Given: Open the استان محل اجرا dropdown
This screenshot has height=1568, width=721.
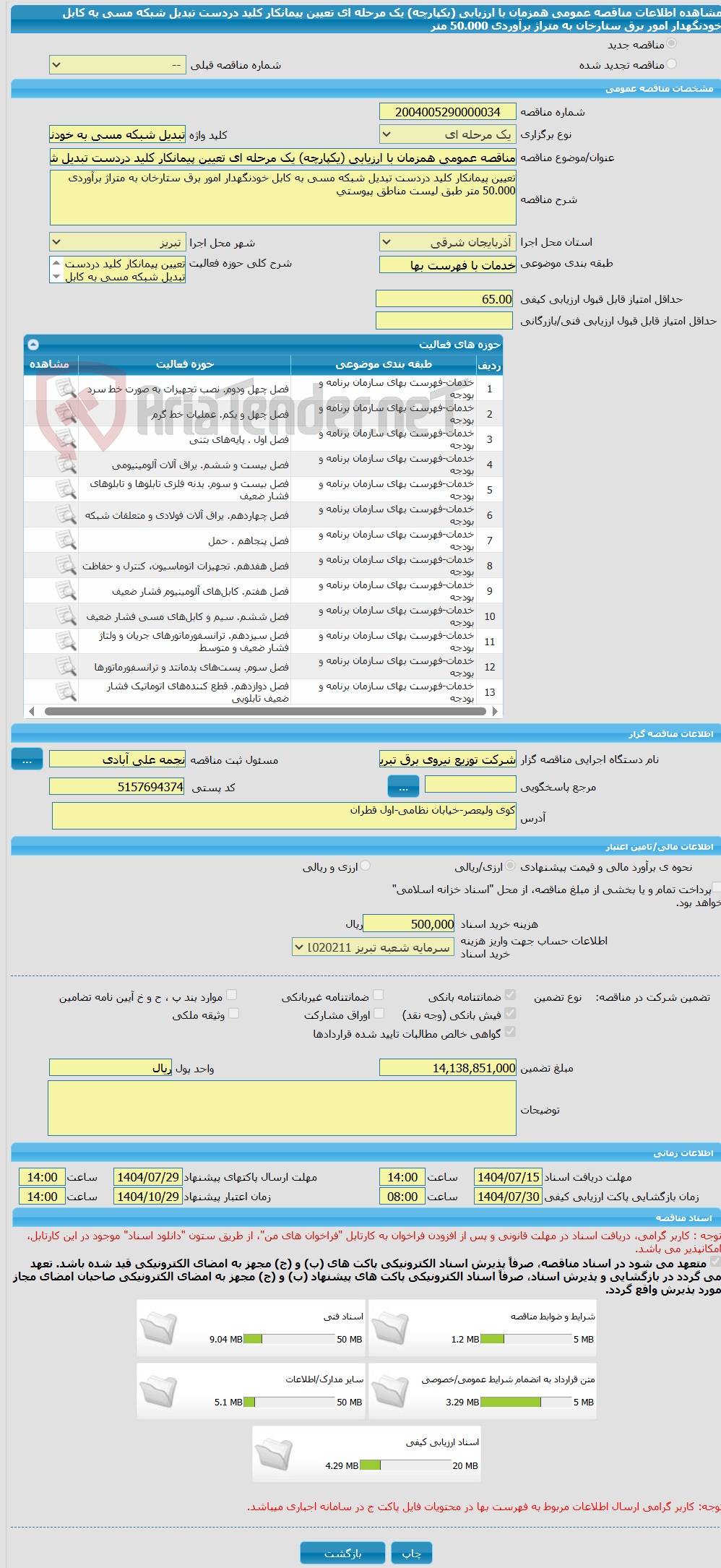Looking at the screenshot, I should point(447,242).
